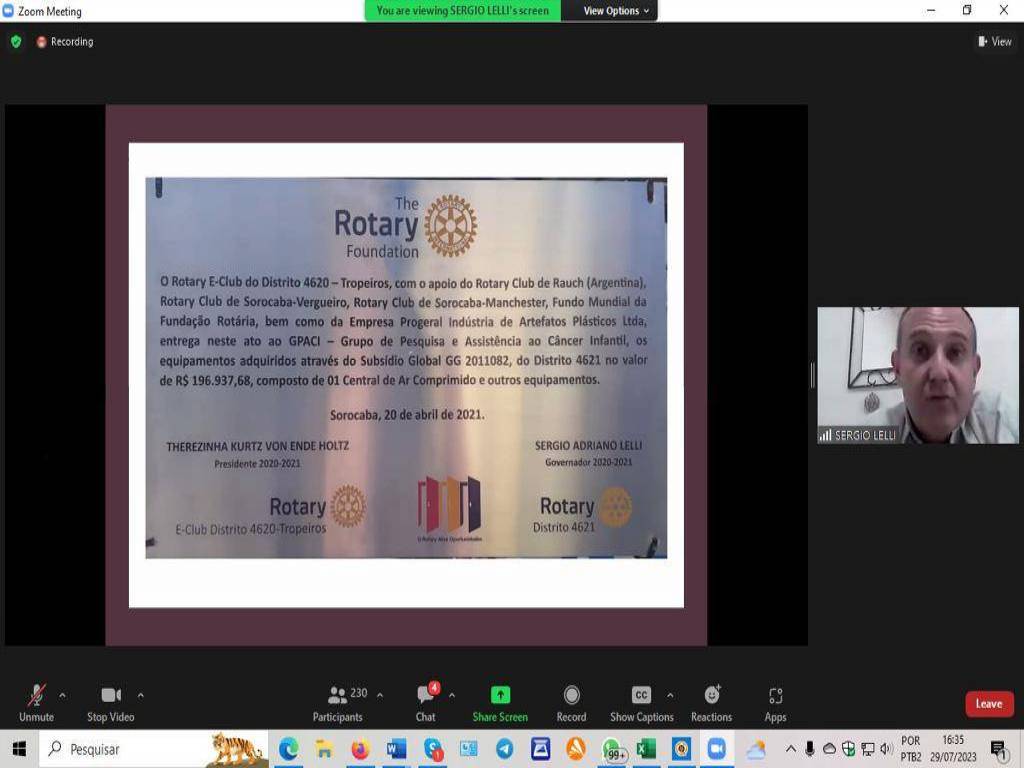Click the green encryption shield icon

(16, 42)
